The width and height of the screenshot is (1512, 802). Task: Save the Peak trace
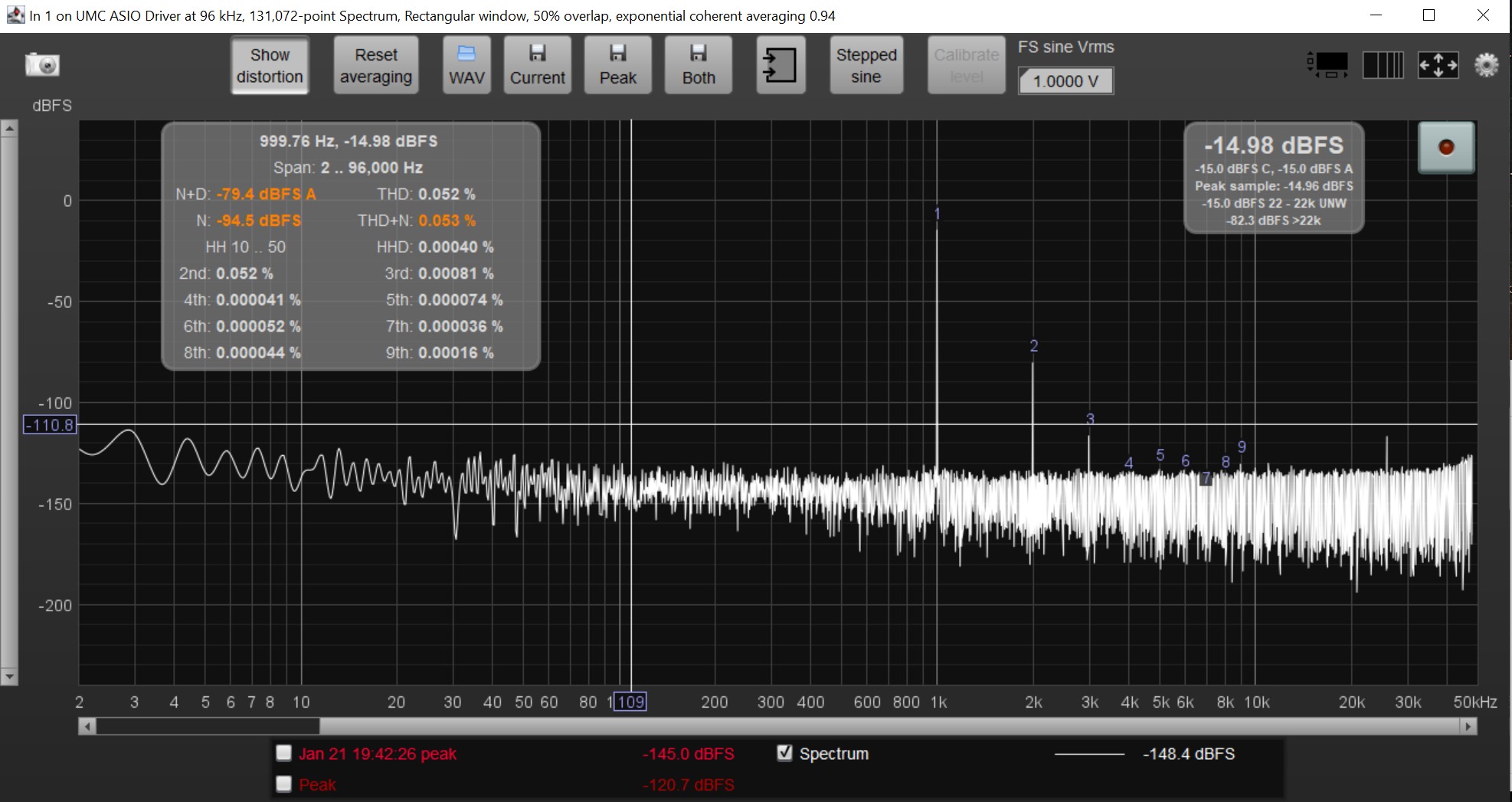[x=618, y=66]
